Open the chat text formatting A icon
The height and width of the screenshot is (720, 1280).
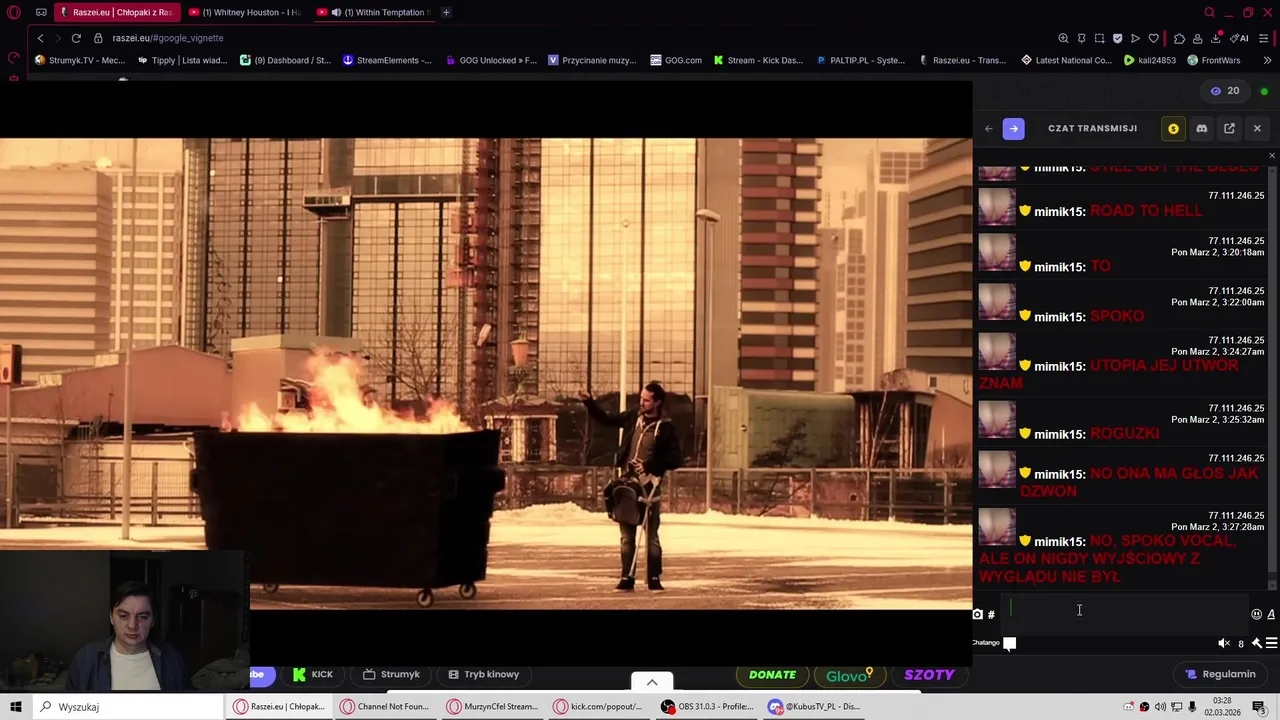click(1272, 614)
